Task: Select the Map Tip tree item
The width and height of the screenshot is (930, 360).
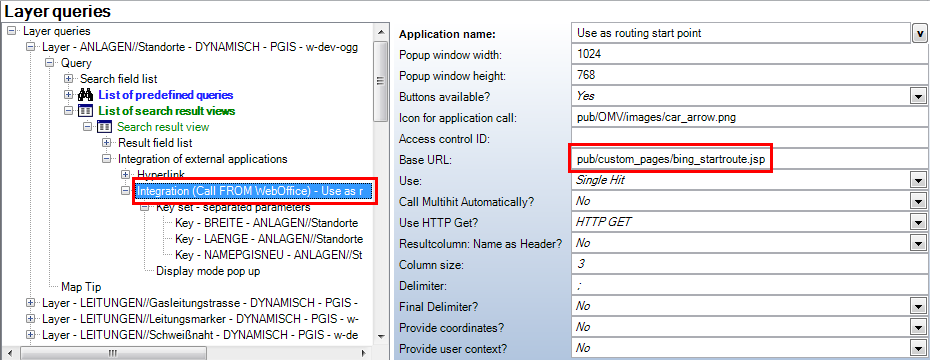Action: coord(81,287)
